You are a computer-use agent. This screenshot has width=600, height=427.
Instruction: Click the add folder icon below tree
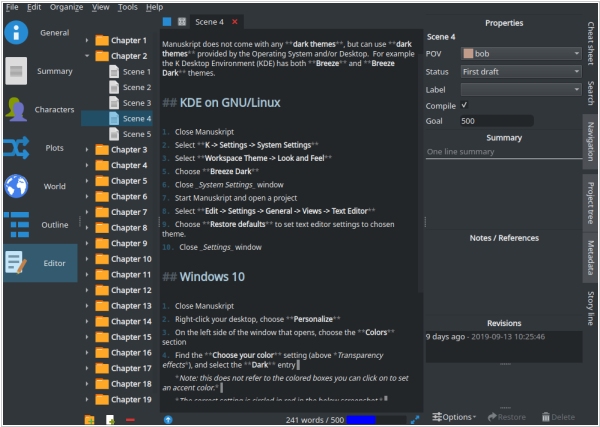(x=90, y=419)
